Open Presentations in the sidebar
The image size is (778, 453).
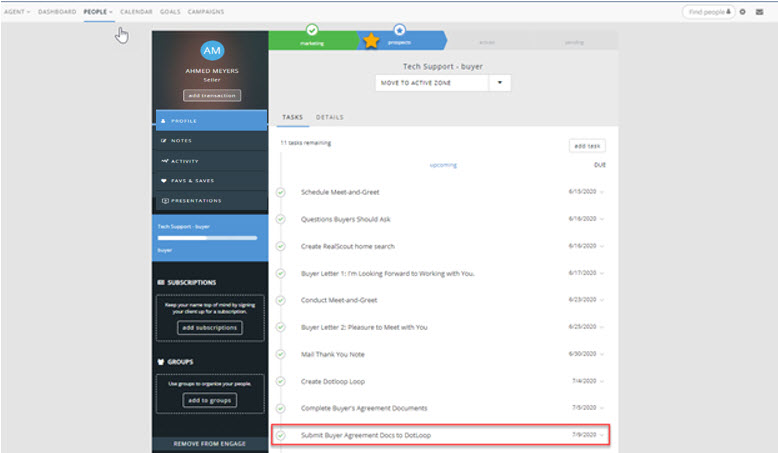[211, 200]
